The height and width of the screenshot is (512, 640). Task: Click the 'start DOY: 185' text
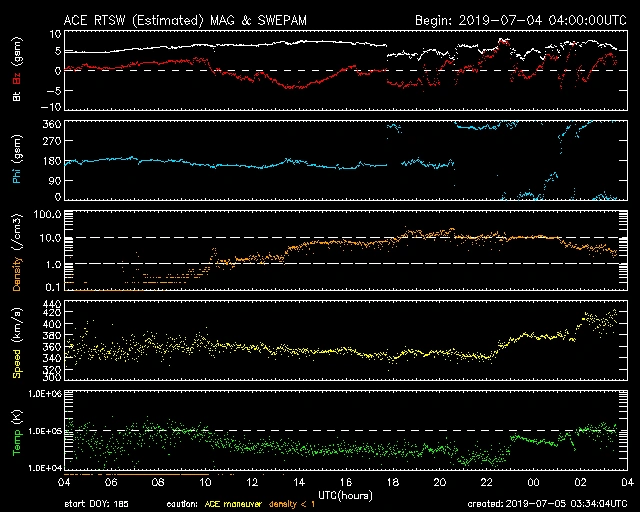[x=96, y=504]
